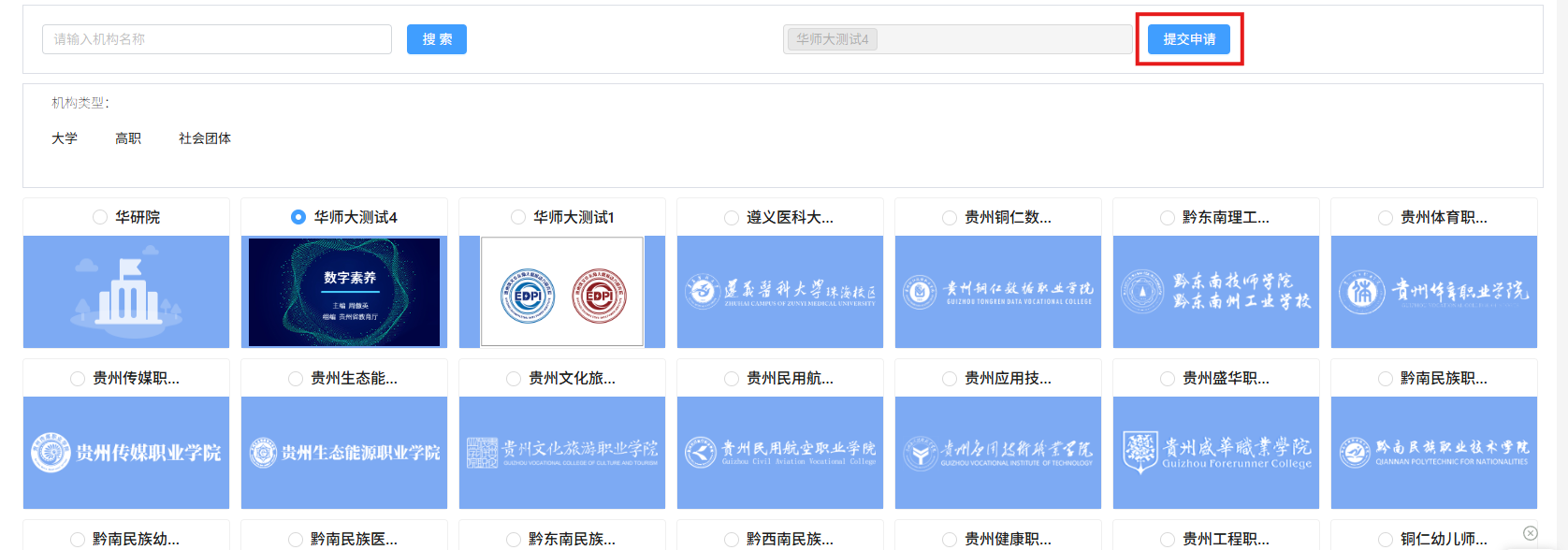Select the 贵州体育职 radio button
Viewport: 1568px width, 550px height.
pos(1386,218)
